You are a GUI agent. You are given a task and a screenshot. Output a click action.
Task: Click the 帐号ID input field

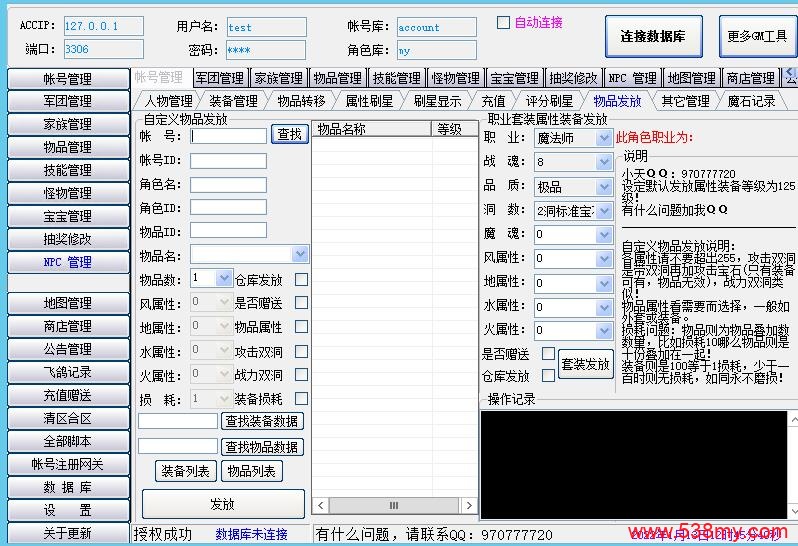click(x=229, y=161)
